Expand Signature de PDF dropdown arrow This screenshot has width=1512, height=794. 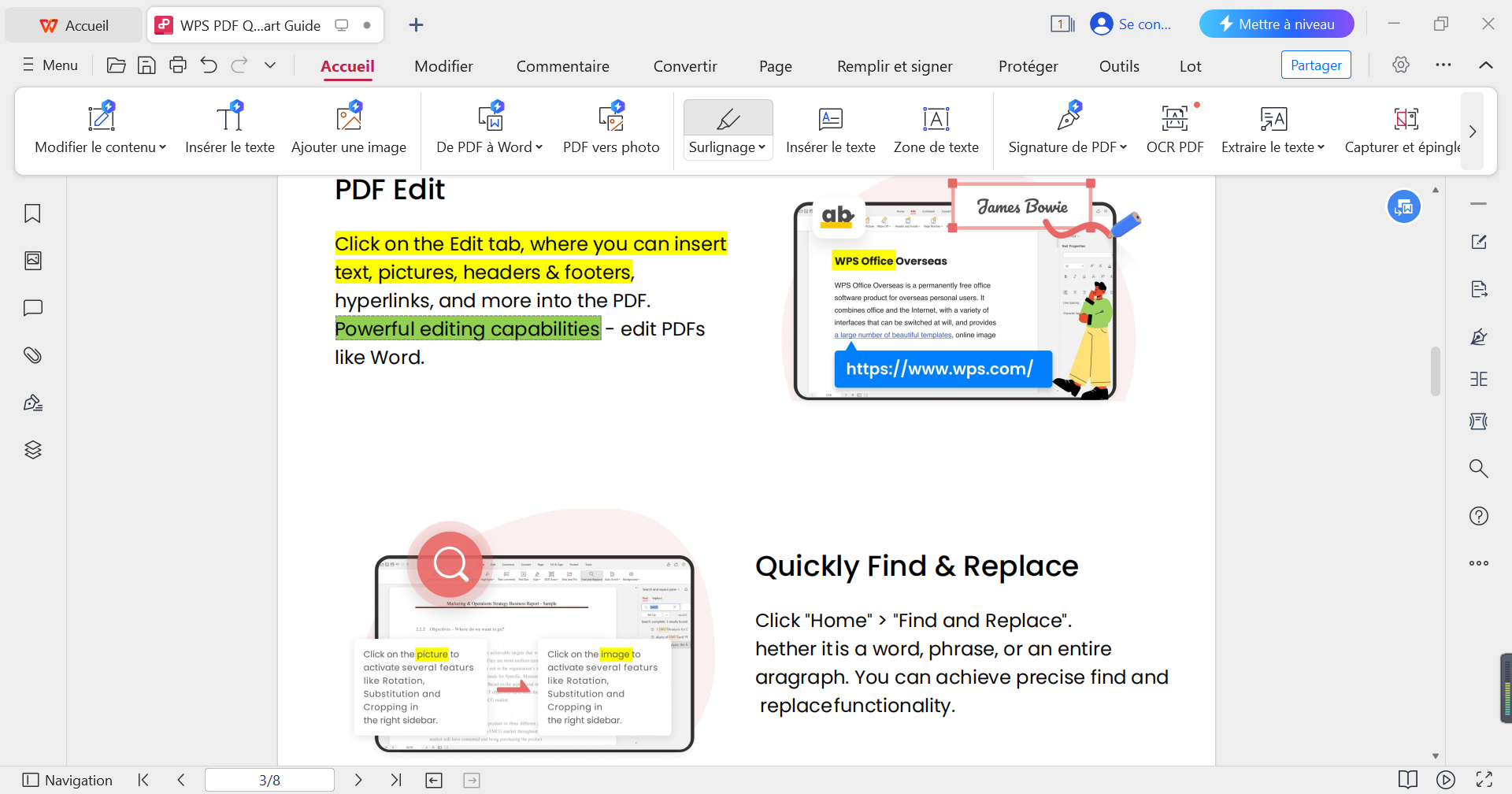tap(1124, 147)
